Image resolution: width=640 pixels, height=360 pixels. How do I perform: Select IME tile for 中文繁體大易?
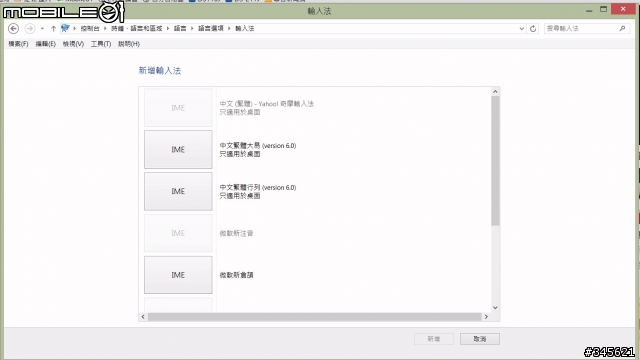pyautogui.click(x=178, y=149)
